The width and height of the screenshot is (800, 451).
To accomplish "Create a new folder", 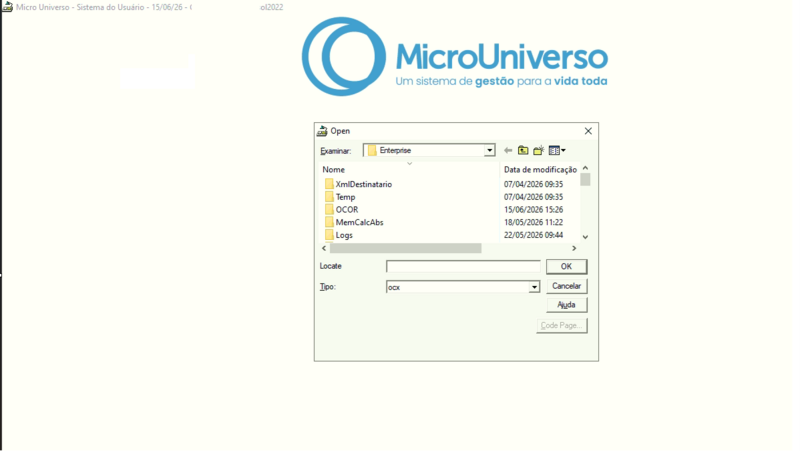I will coord(538,151).
